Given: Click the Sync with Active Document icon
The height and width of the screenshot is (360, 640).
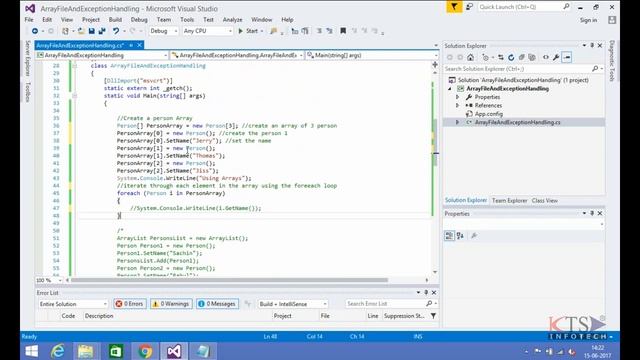Looking at the screenshot, I should [501, 58].
